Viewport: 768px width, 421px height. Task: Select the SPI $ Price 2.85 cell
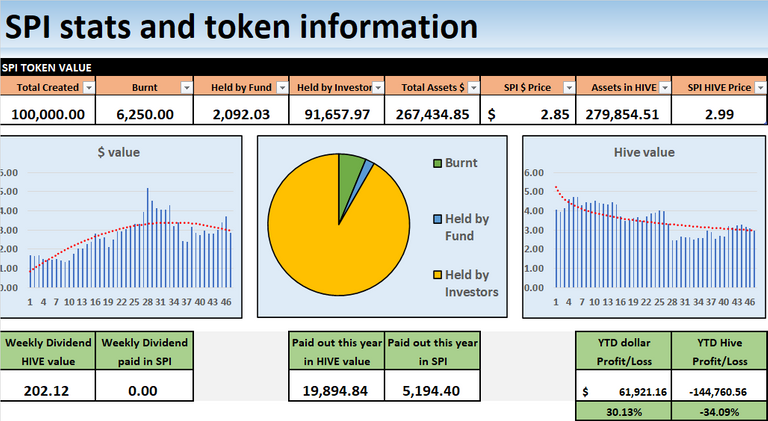pyautogui.click(x=528, y=110)
